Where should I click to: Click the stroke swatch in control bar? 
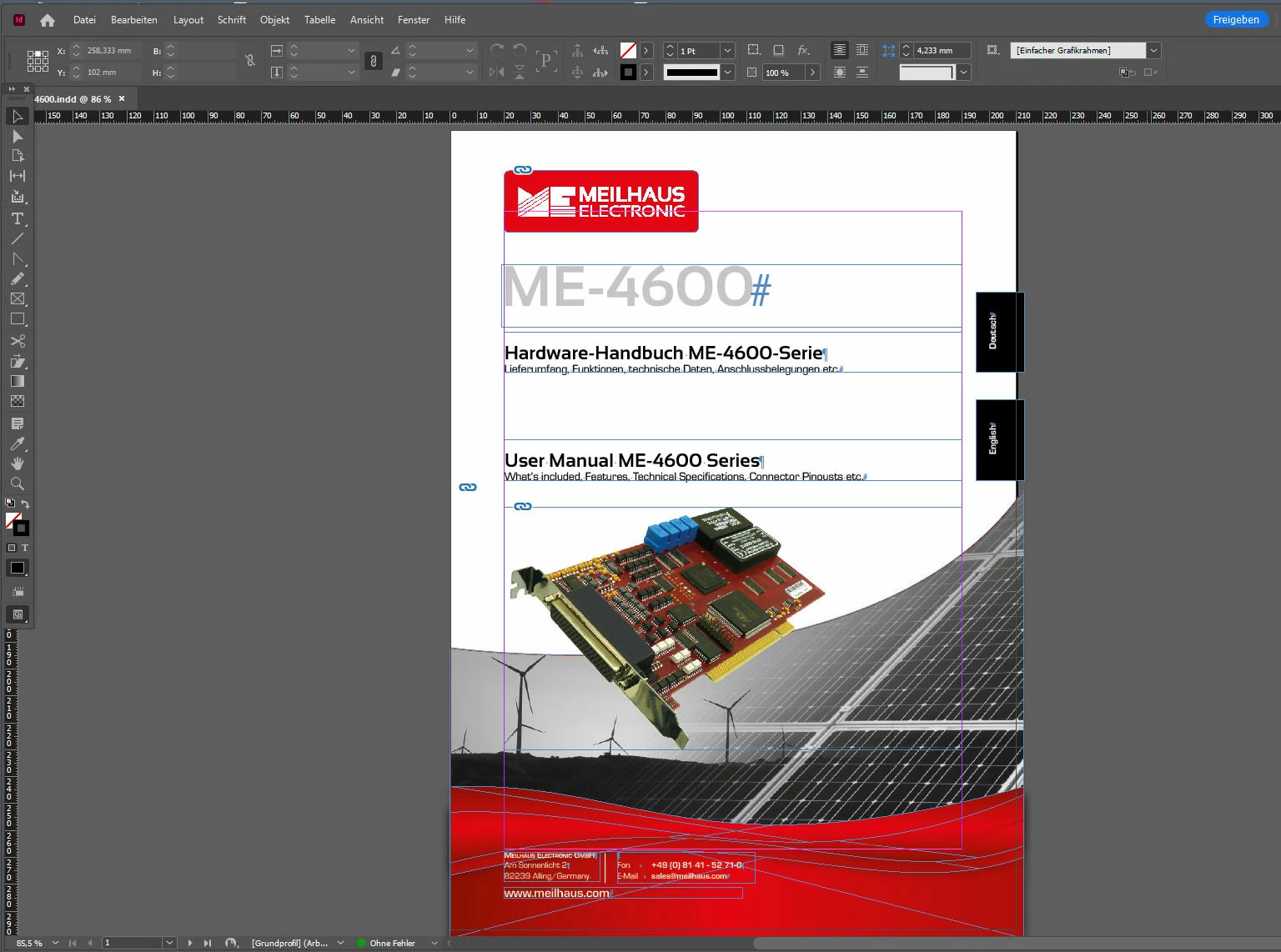click(x=628, y=73)
